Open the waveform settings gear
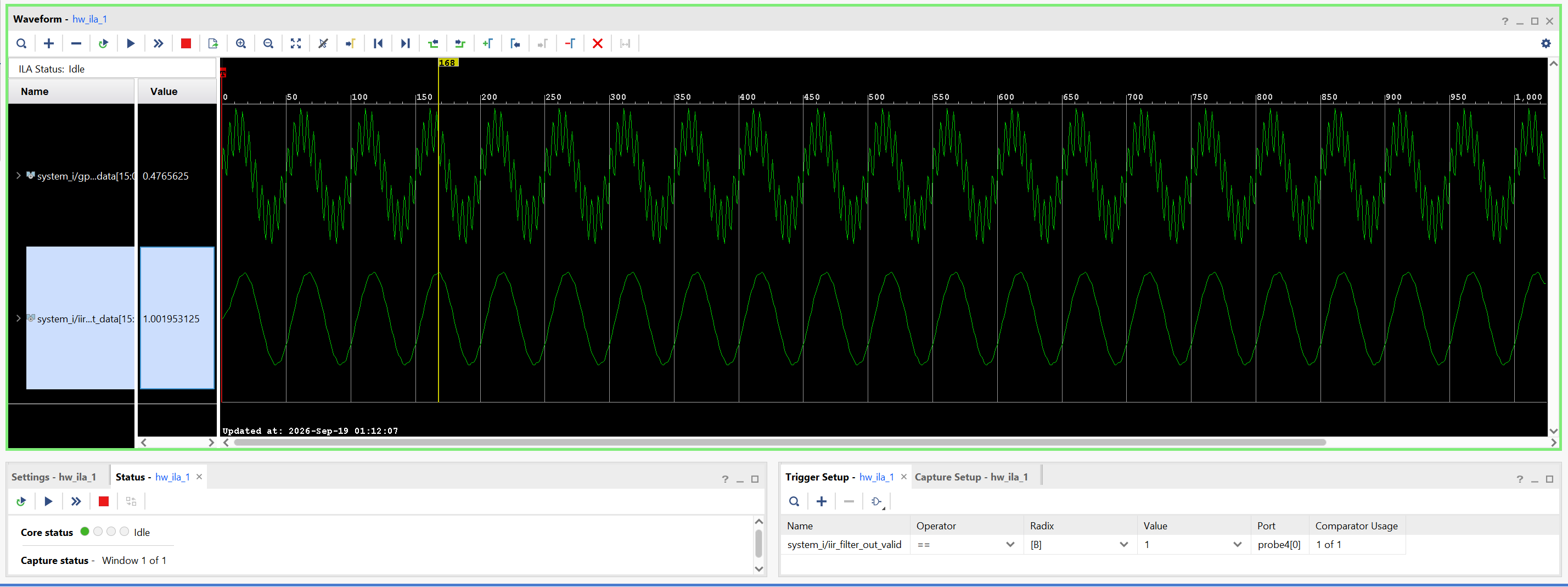Image resolution: width=1568 pixels, height=587 pixels. click(1545, 43)
